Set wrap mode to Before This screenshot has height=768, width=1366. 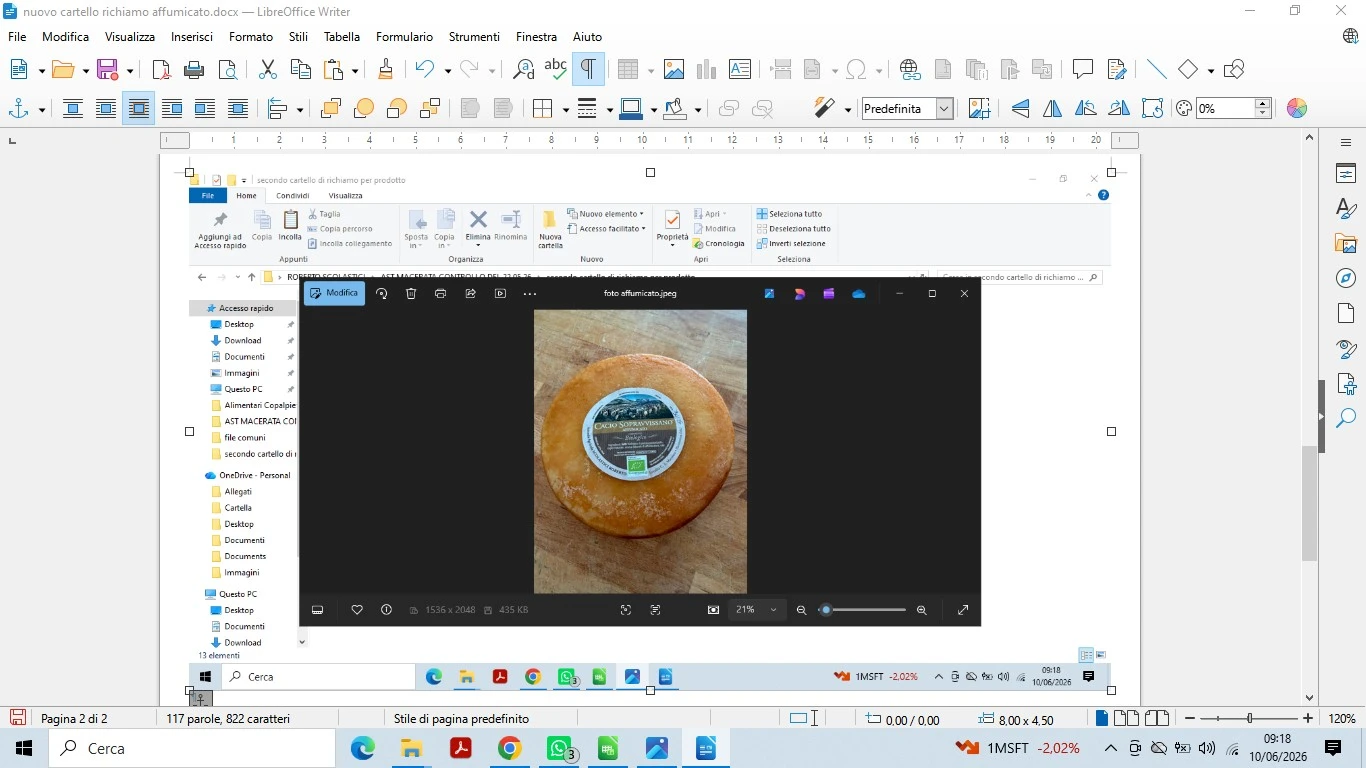(172, 108)
